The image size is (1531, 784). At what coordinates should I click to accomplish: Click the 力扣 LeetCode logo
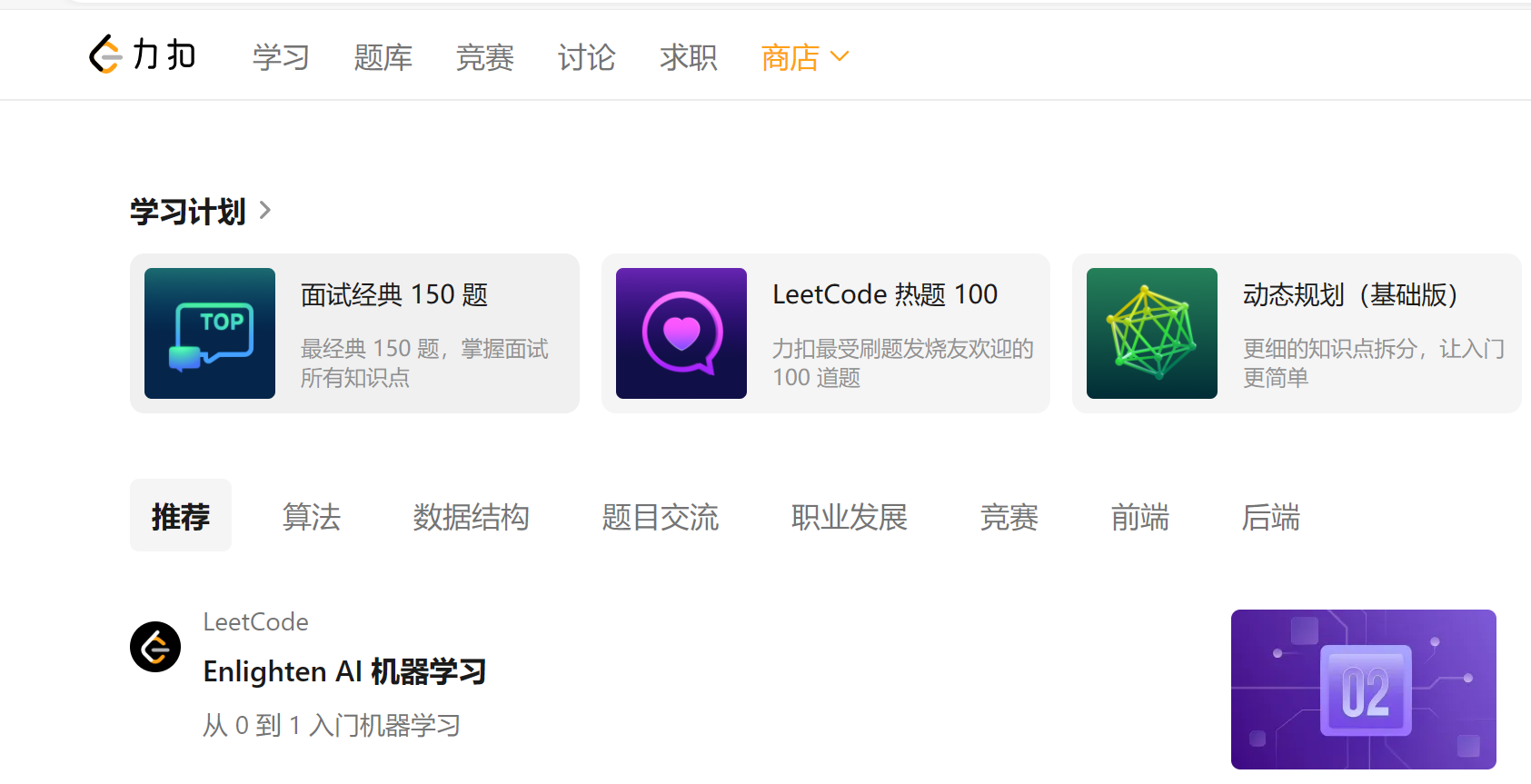tap(143, 55)
